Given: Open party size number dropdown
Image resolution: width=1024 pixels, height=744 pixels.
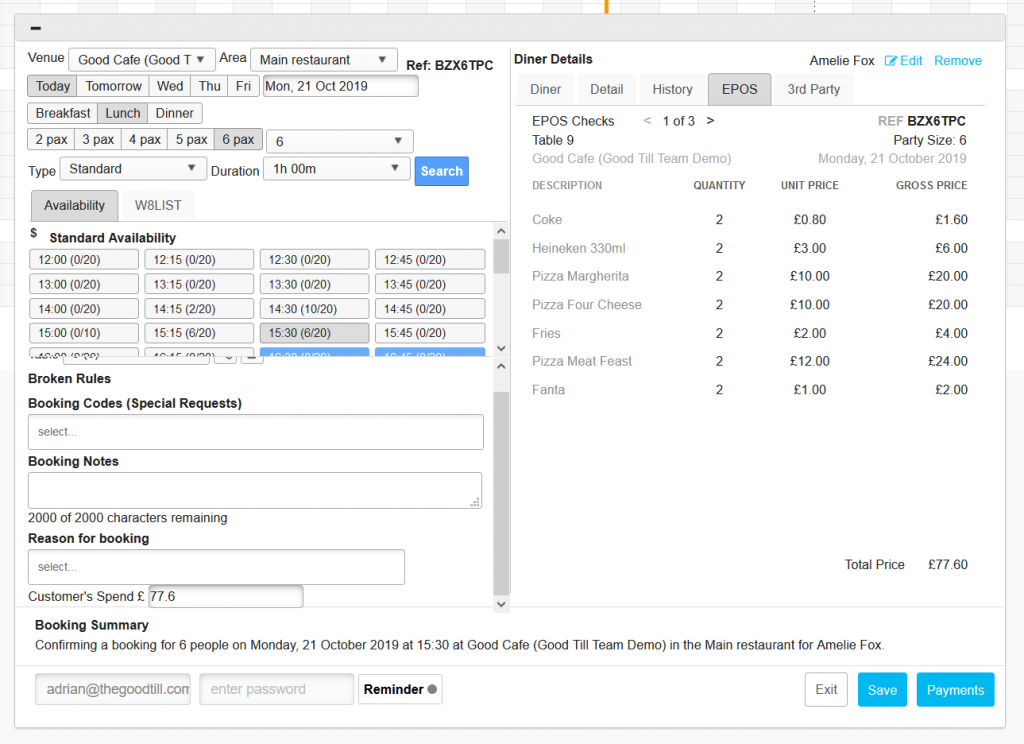Looking at the screenshot, I should (x=340, y=141).
